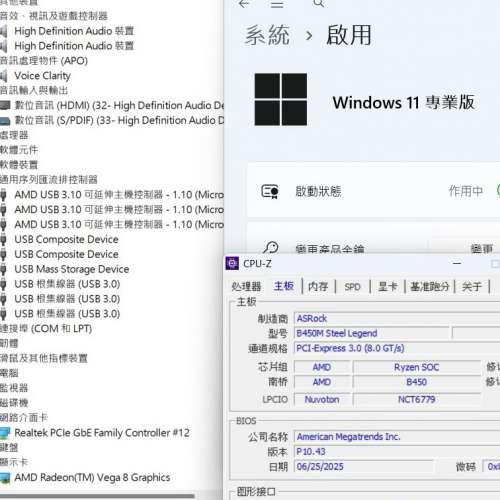
Task: Click the CPU-Z title bar icon
Action: [x=232, y=263]
